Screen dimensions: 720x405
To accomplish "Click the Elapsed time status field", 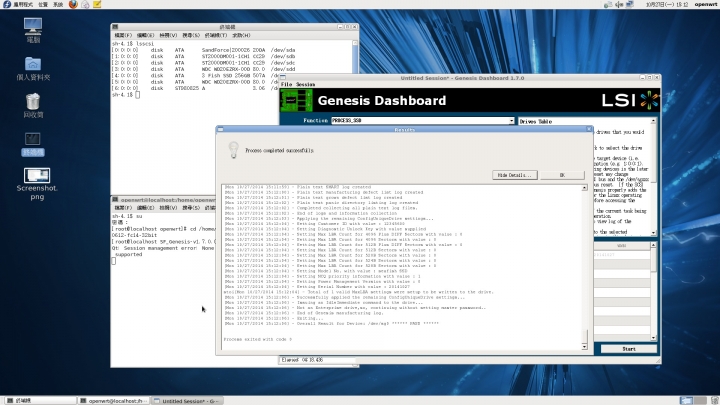I will click(317, 360).
